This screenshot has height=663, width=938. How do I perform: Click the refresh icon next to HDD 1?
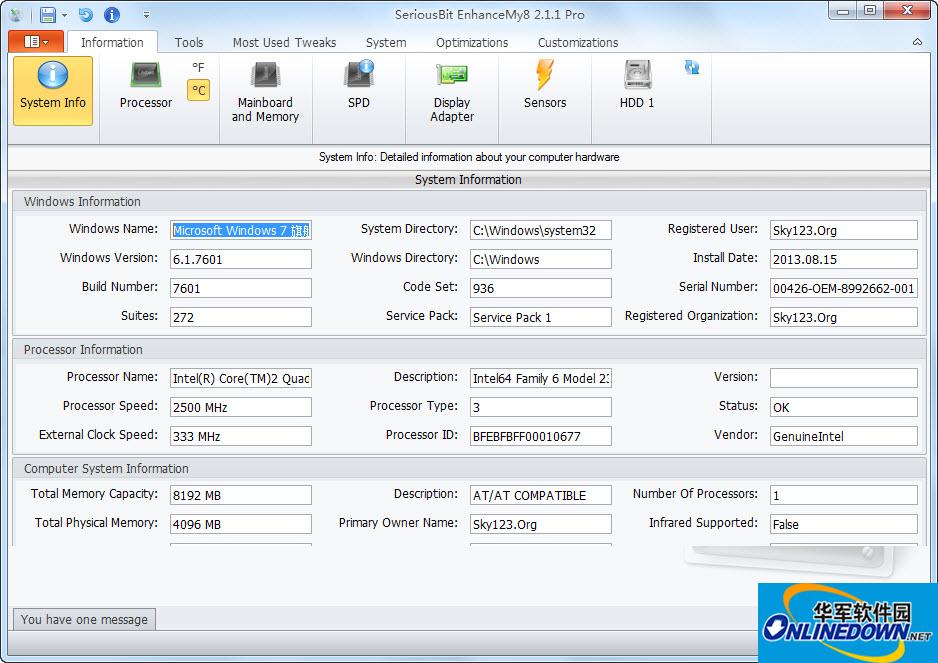tap(692, 67)
